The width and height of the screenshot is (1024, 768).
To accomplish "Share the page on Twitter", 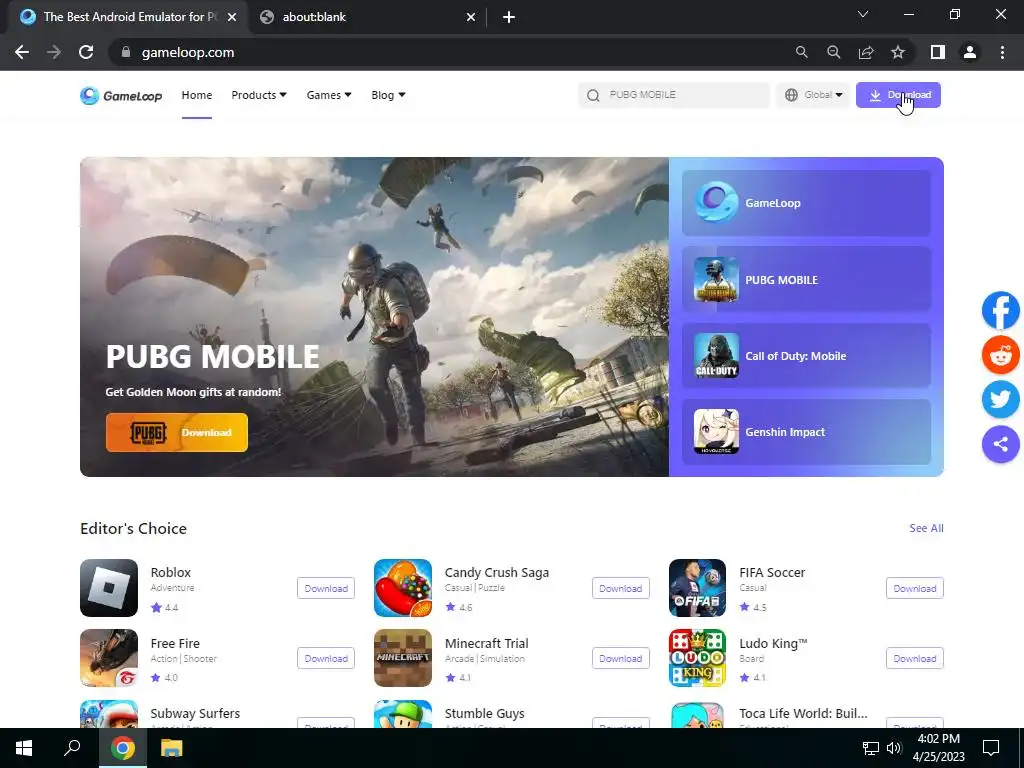I will point(1000,399).
